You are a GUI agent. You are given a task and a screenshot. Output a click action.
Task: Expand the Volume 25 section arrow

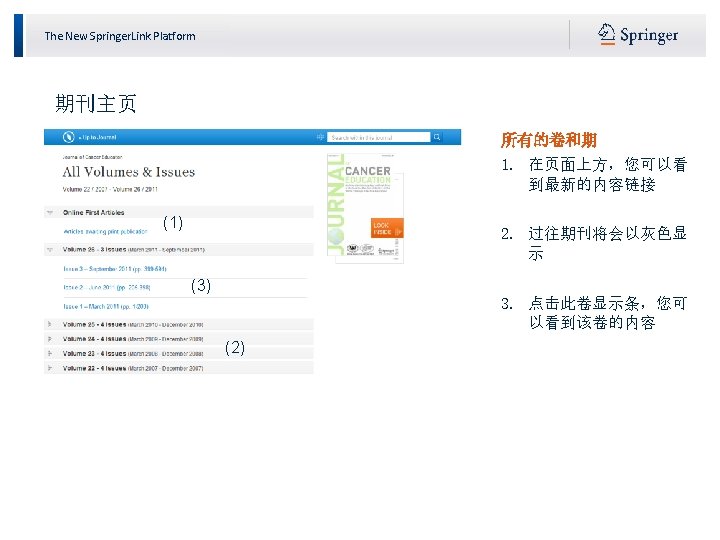tap(50, 324)
